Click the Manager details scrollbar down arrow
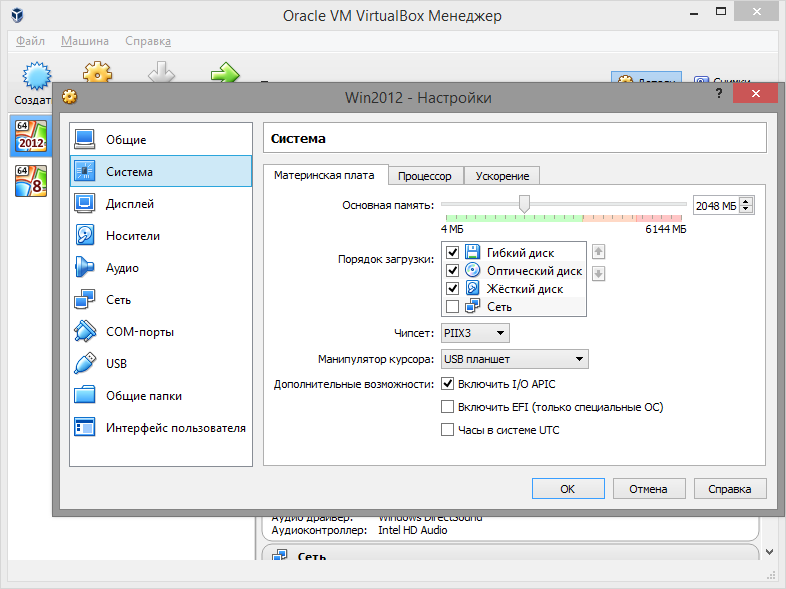The width and height of the screenshot is (786, 589). coord(769,552)
